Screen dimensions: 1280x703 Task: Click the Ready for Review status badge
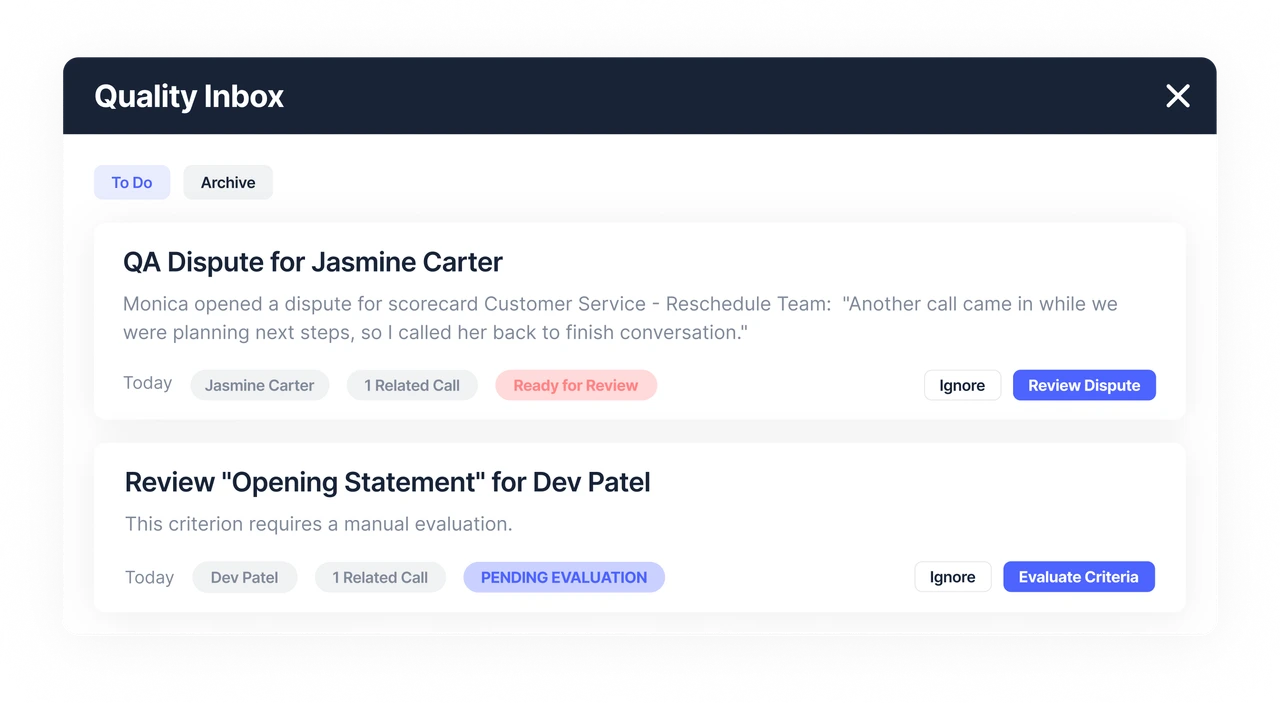(x=576, y=385)
